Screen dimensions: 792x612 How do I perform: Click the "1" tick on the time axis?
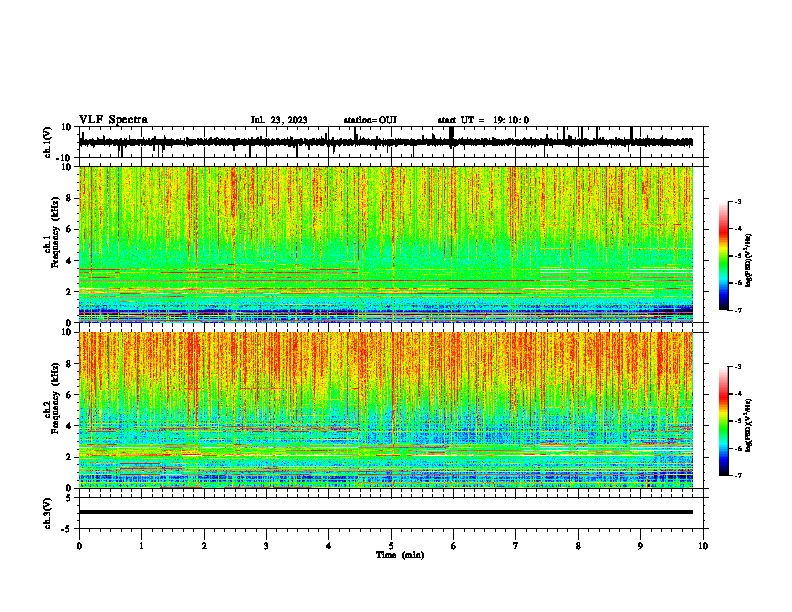pos(141,546)
